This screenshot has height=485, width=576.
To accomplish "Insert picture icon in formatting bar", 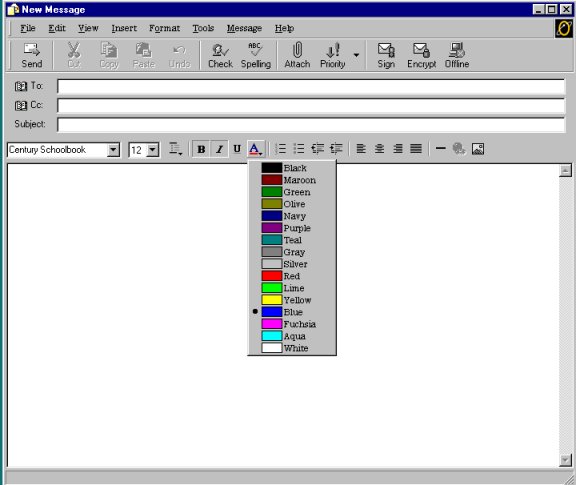I will point(478,149).
